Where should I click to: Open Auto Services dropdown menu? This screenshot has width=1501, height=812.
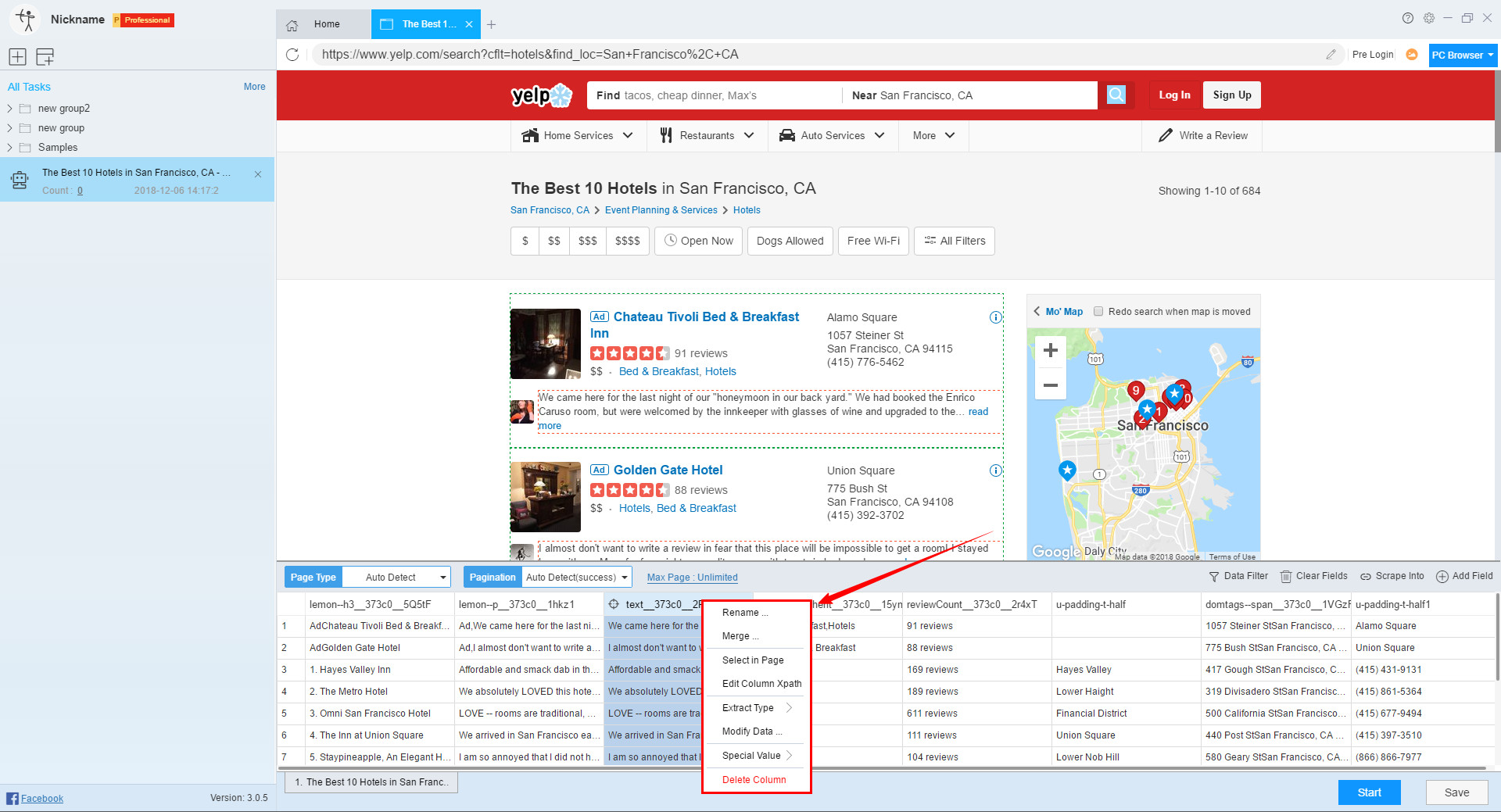coord(832,135)
